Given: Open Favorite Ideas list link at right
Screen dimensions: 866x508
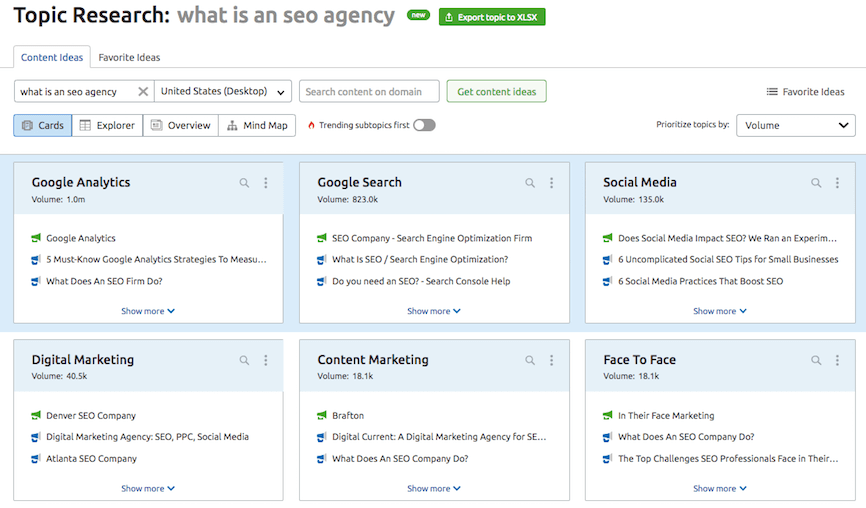Looking at the screenshot, I should point(806,92).
